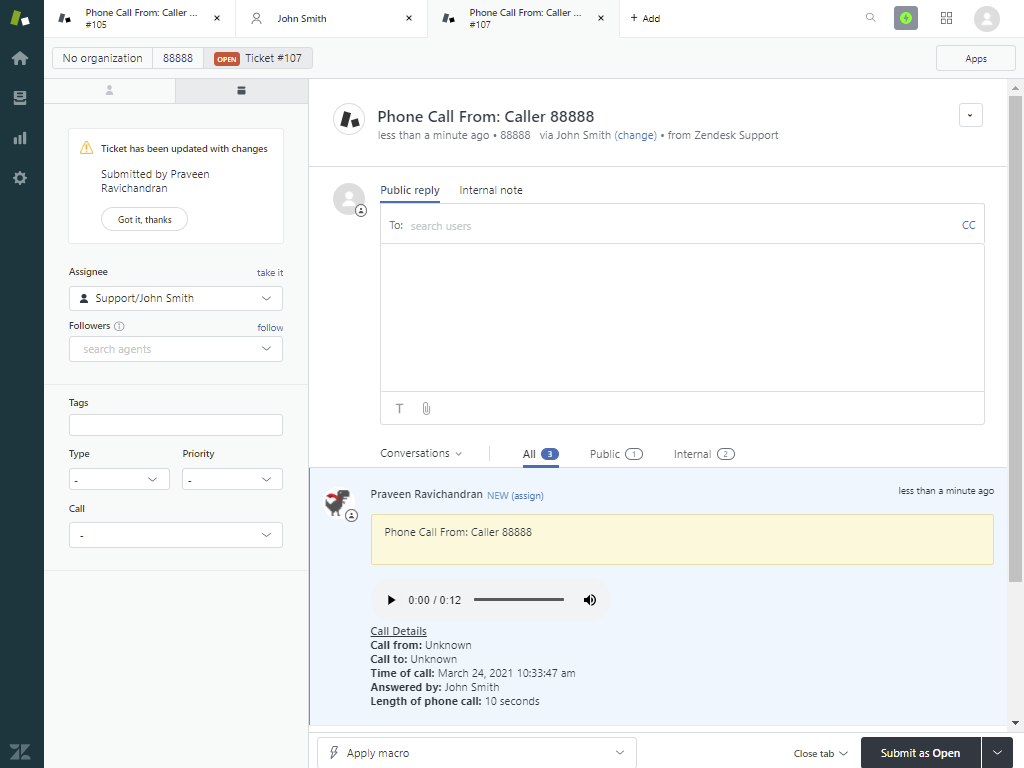Image resolution: width=1024 pixels, height=768 pixels.
Task: Click the No organization breadcrumb
Action: pyautogui.click(x=103, y=58)
